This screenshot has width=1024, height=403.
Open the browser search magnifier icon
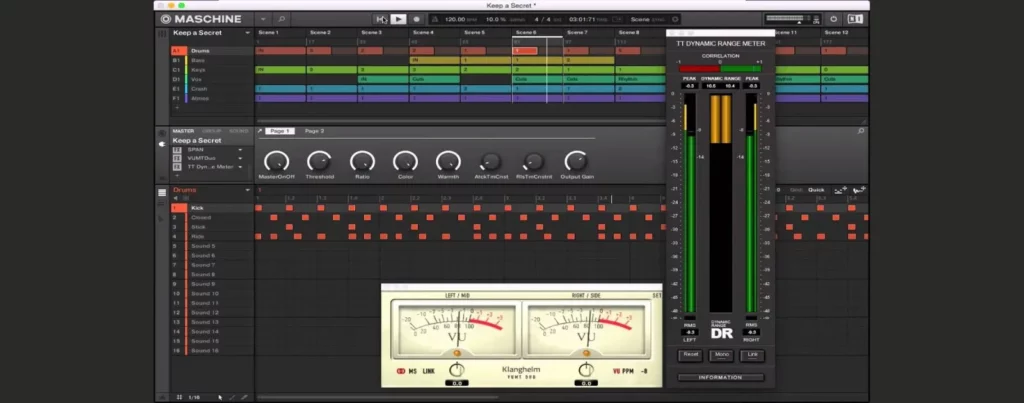point(282,19)
